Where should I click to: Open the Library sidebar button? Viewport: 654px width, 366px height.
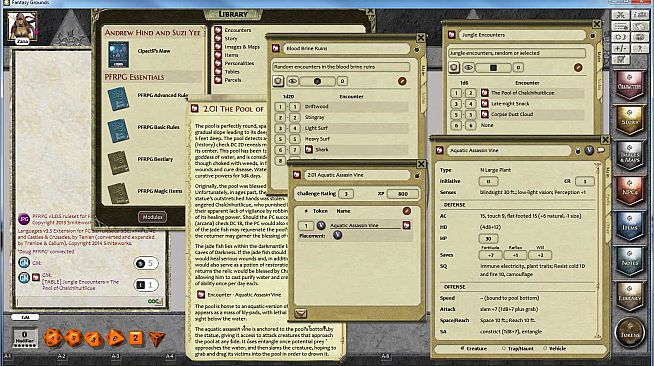630,296
